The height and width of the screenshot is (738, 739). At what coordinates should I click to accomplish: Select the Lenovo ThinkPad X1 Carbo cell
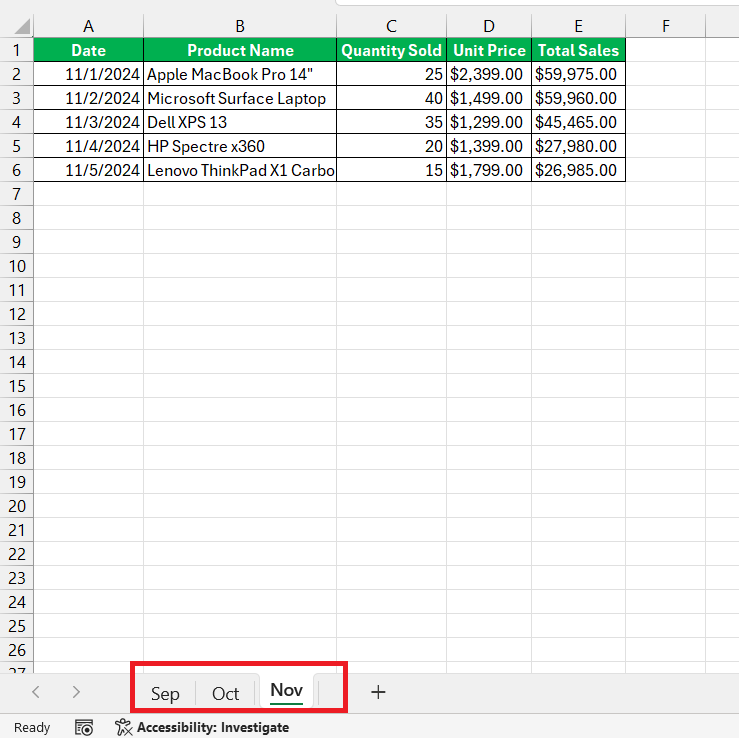pyautogui.click(x=240, y=170)
